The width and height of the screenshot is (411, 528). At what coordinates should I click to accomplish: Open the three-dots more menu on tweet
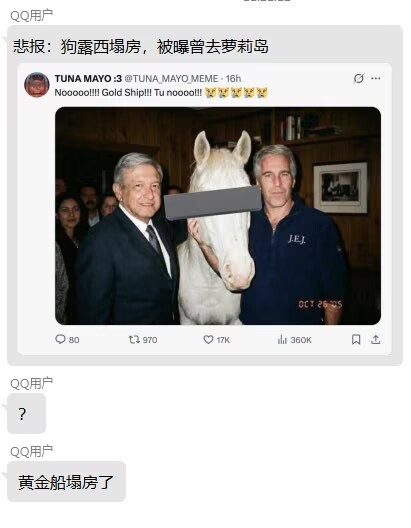click(376, 78)
